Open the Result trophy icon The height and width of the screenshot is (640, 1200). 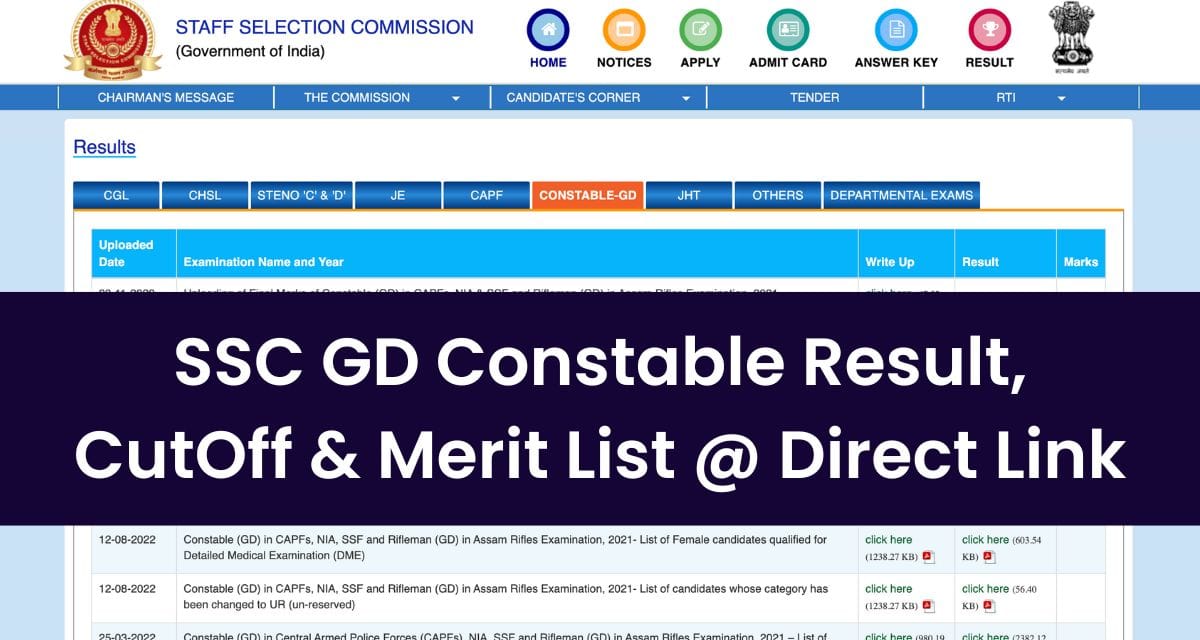click(x=989, y=29)
